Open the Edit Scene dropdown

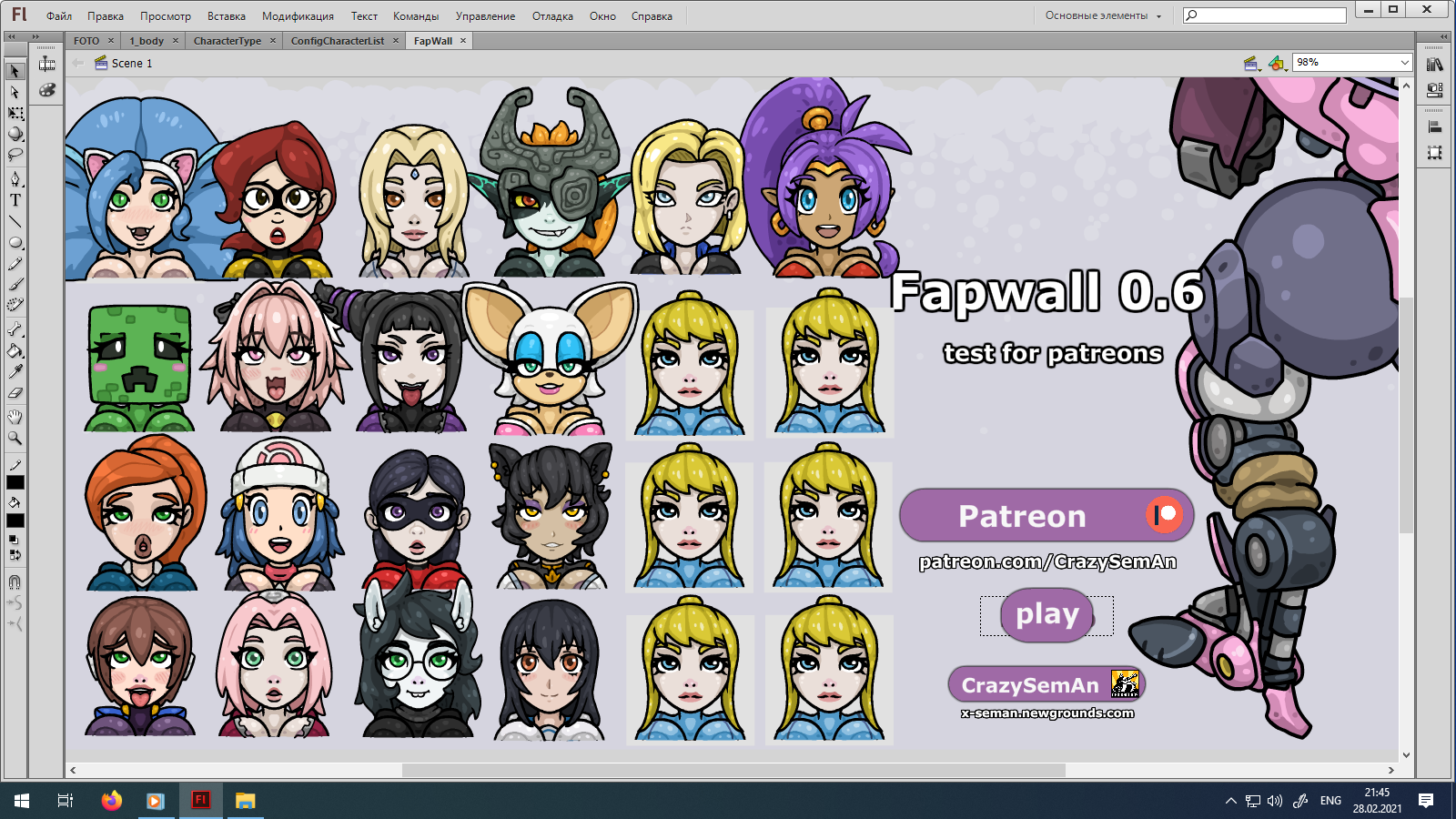pyautogui.click(x=1251, y=63)
